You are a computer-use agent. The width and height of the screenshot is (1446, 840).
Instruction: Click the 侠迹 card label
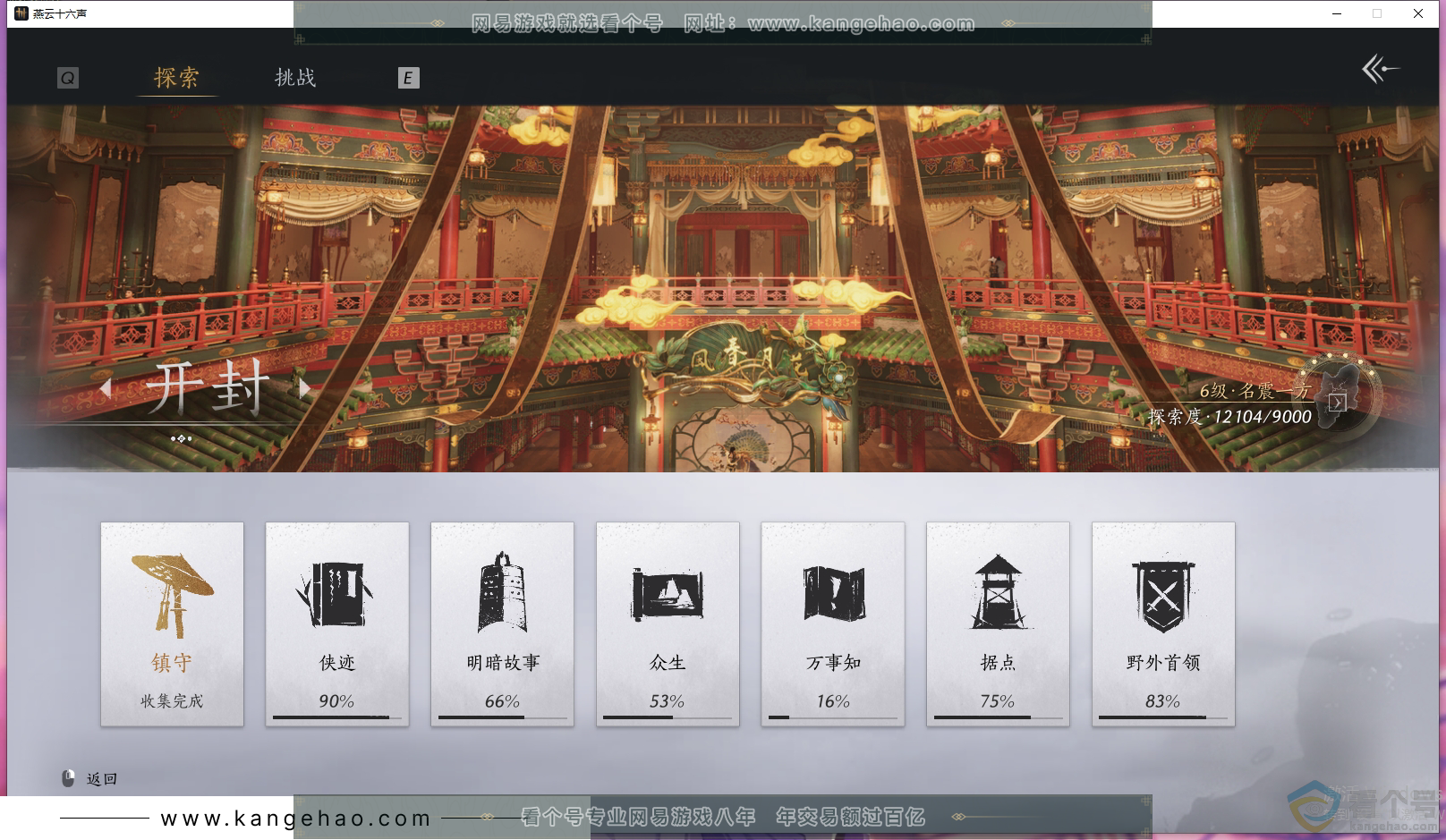click(337, 663)
